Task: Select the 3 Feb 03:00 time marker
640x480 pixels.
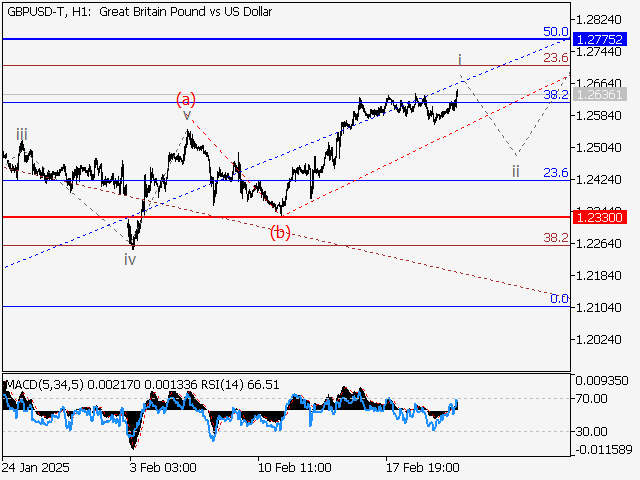Action: pos(163,467)
